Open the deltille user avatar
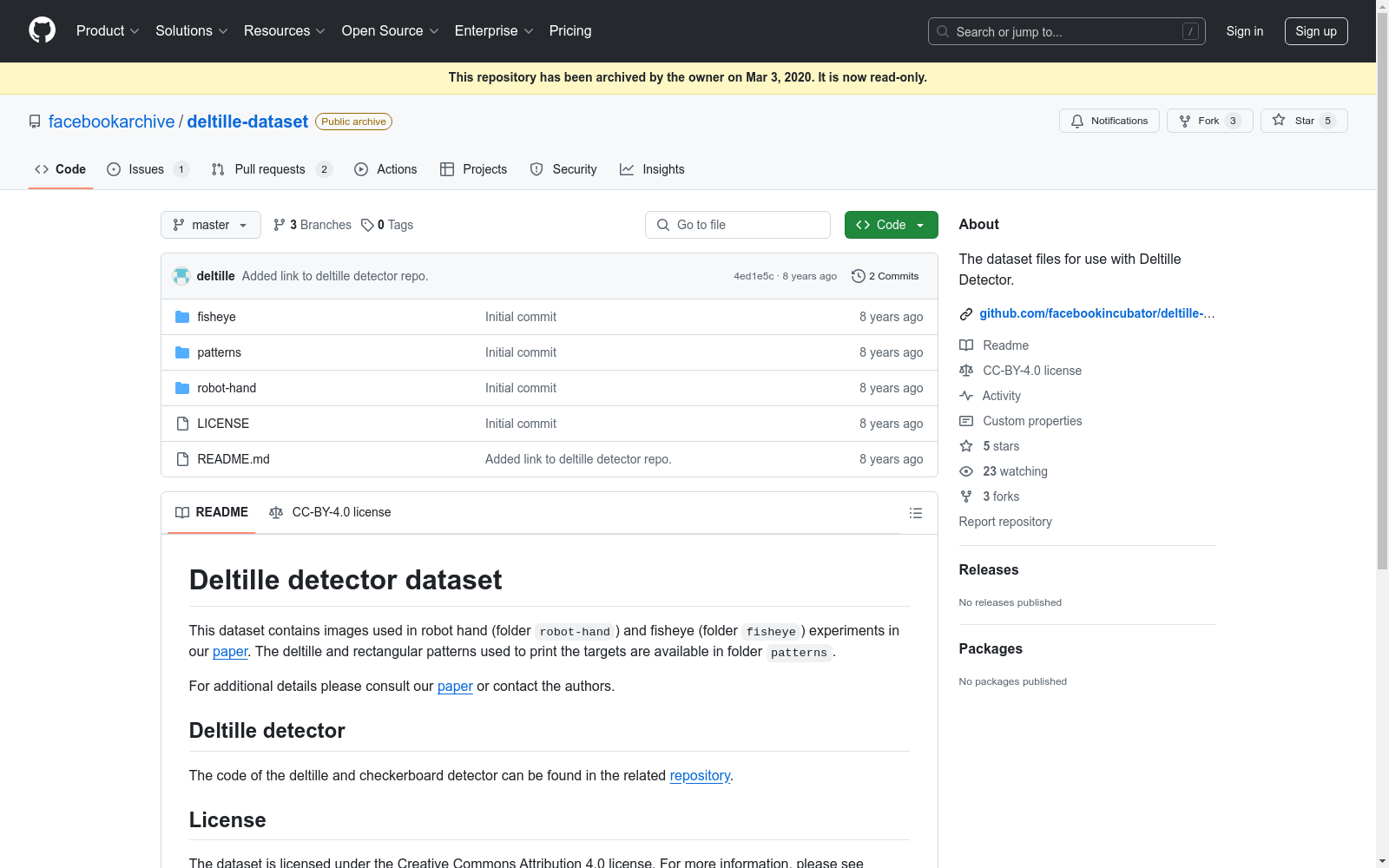Image resolution: width=1389 pixels, height=868 pixels. (x=181, y=276)
